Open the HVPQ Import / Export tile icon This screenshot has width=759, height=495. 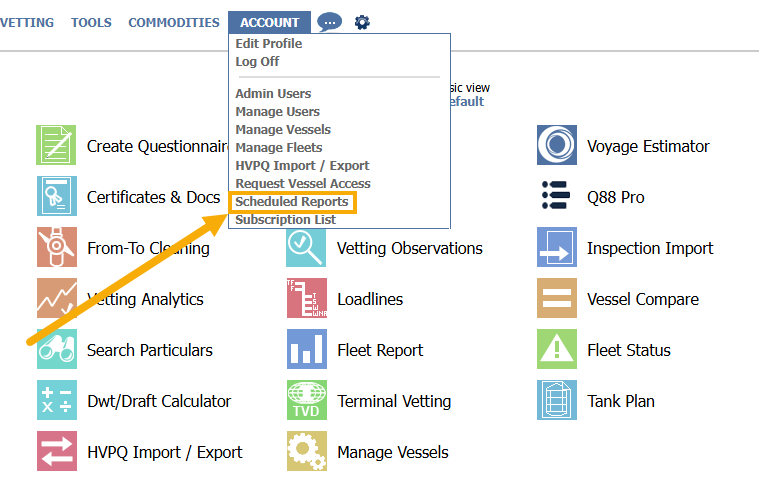pos(57,452)
